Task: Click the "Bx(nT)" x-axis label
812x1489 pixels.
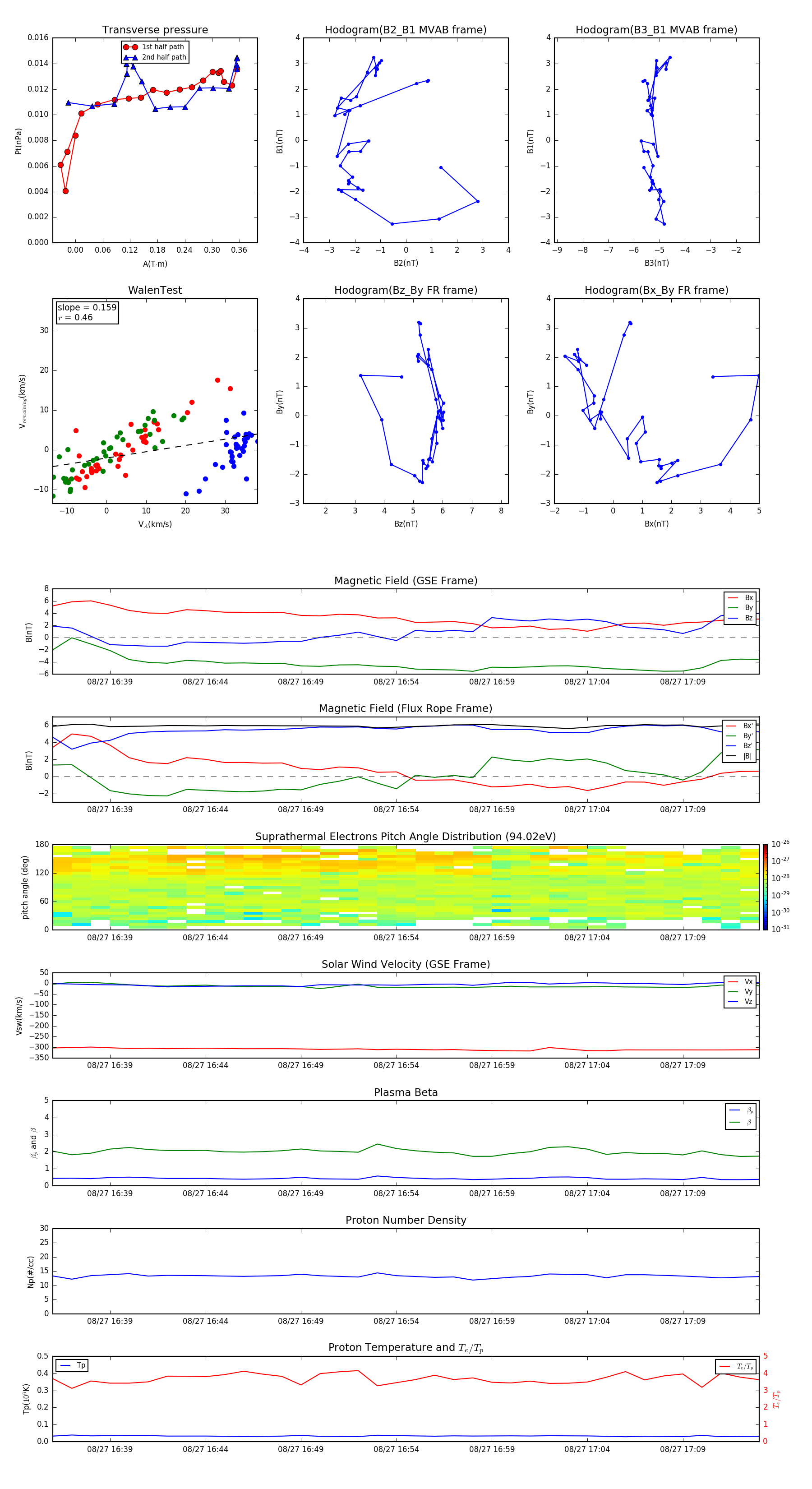Action: pos(656,524)
